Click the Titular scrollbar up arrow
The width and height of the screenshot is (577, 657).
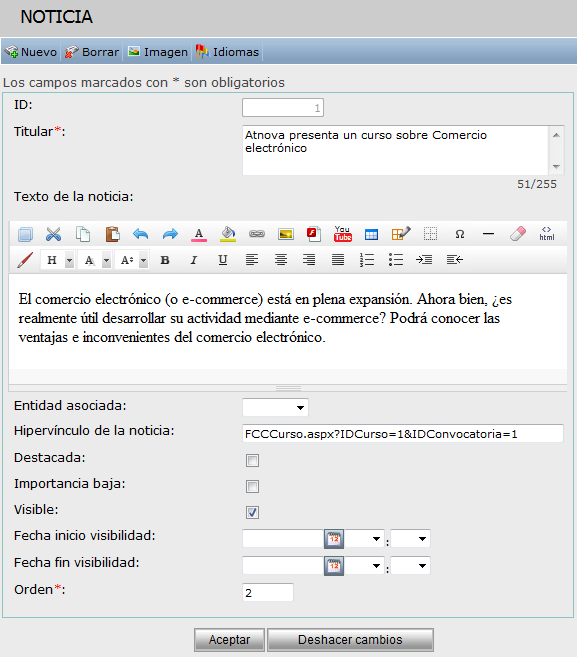tap(556, 135)
